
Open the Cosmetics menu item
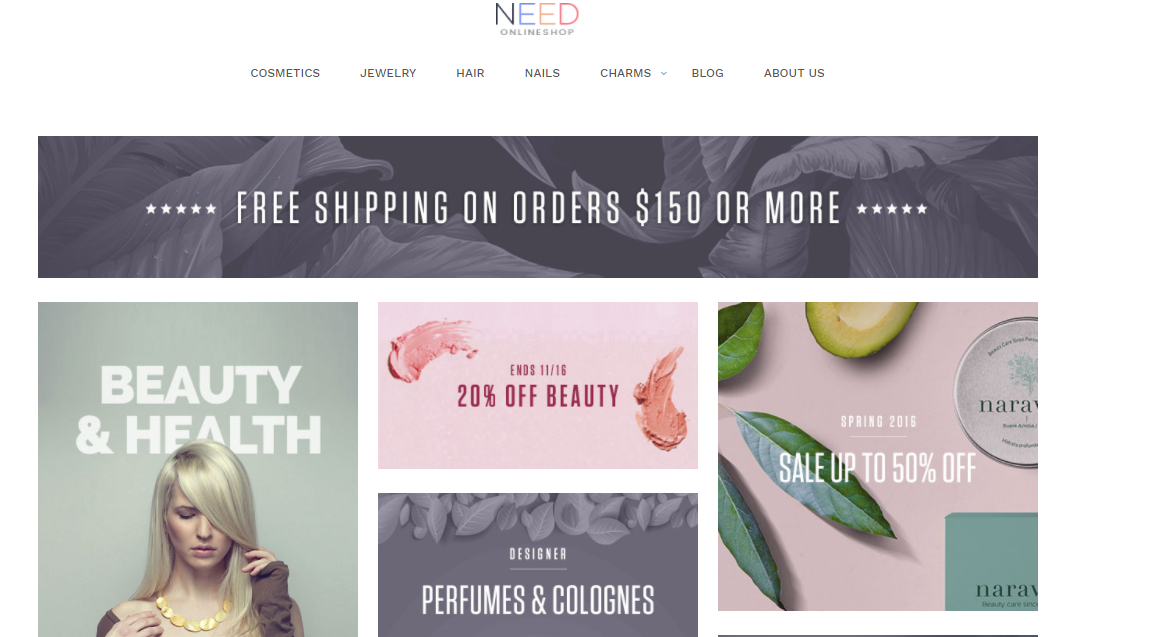285,73
